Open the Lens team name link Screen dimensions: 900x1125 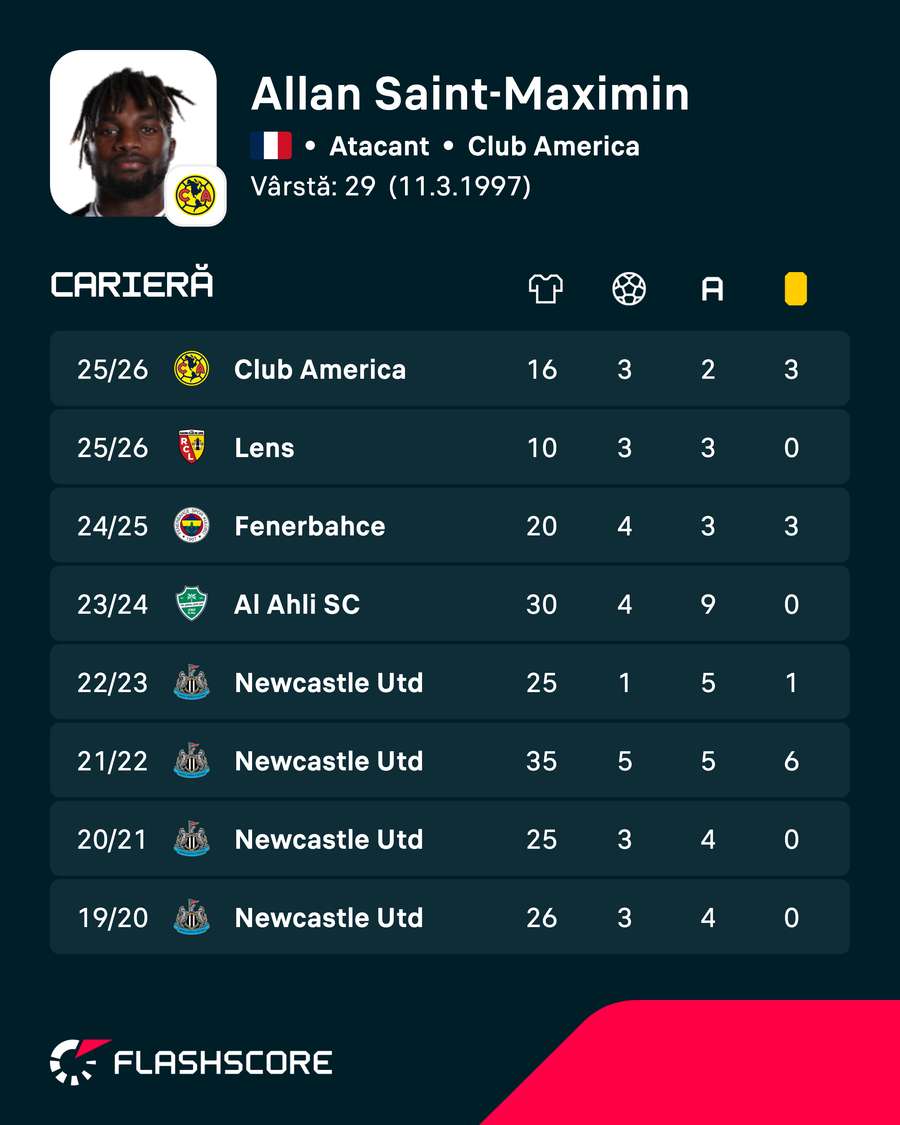(264, 448)
